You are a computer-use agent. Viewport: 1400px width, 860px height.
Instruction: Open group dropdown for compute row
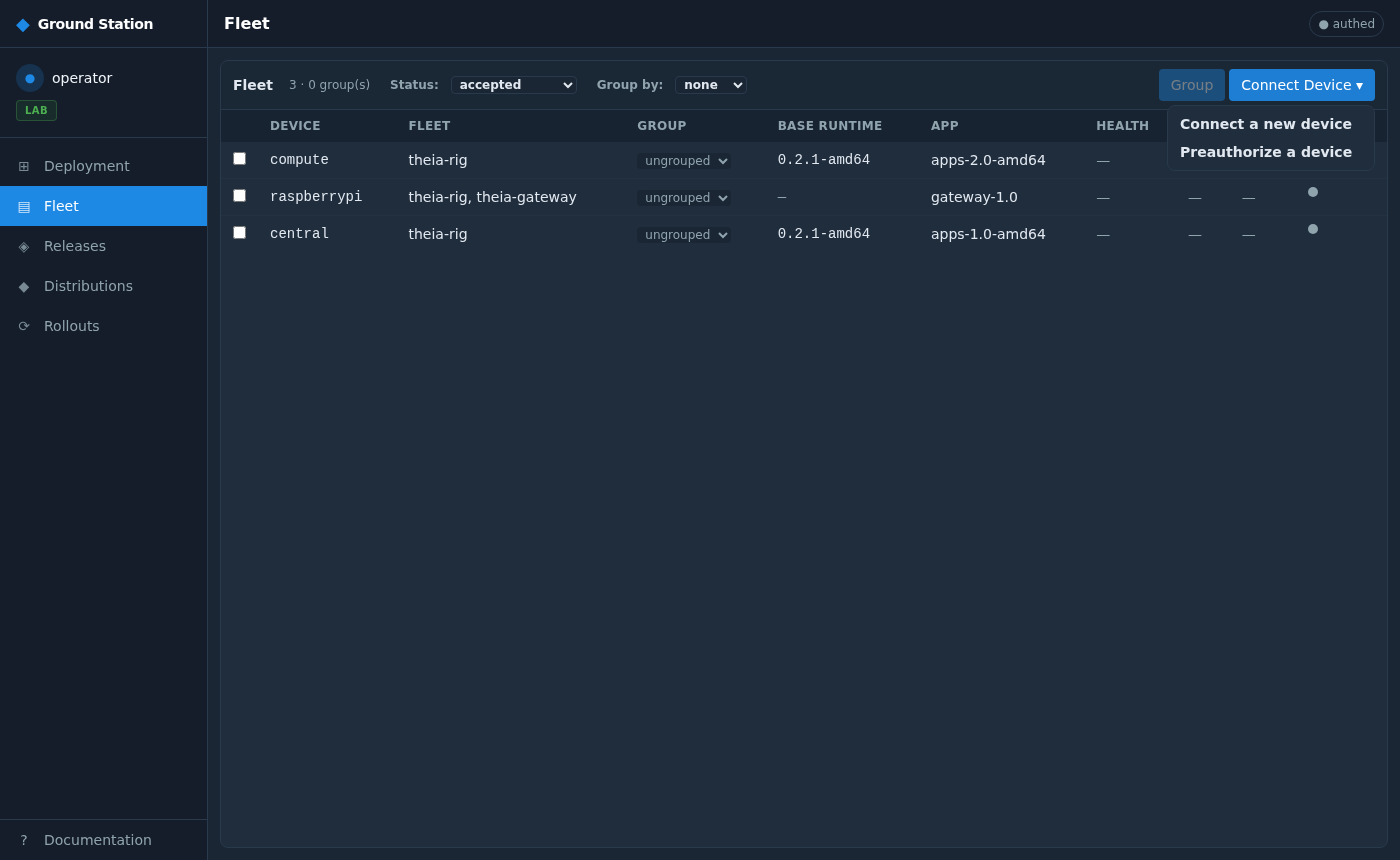coord(684,161)
